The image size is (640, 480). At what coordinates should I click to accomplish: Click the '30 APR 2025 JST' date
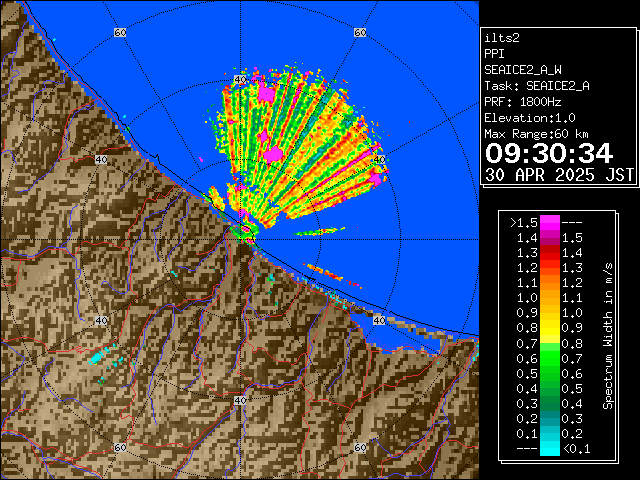[559, 175]
